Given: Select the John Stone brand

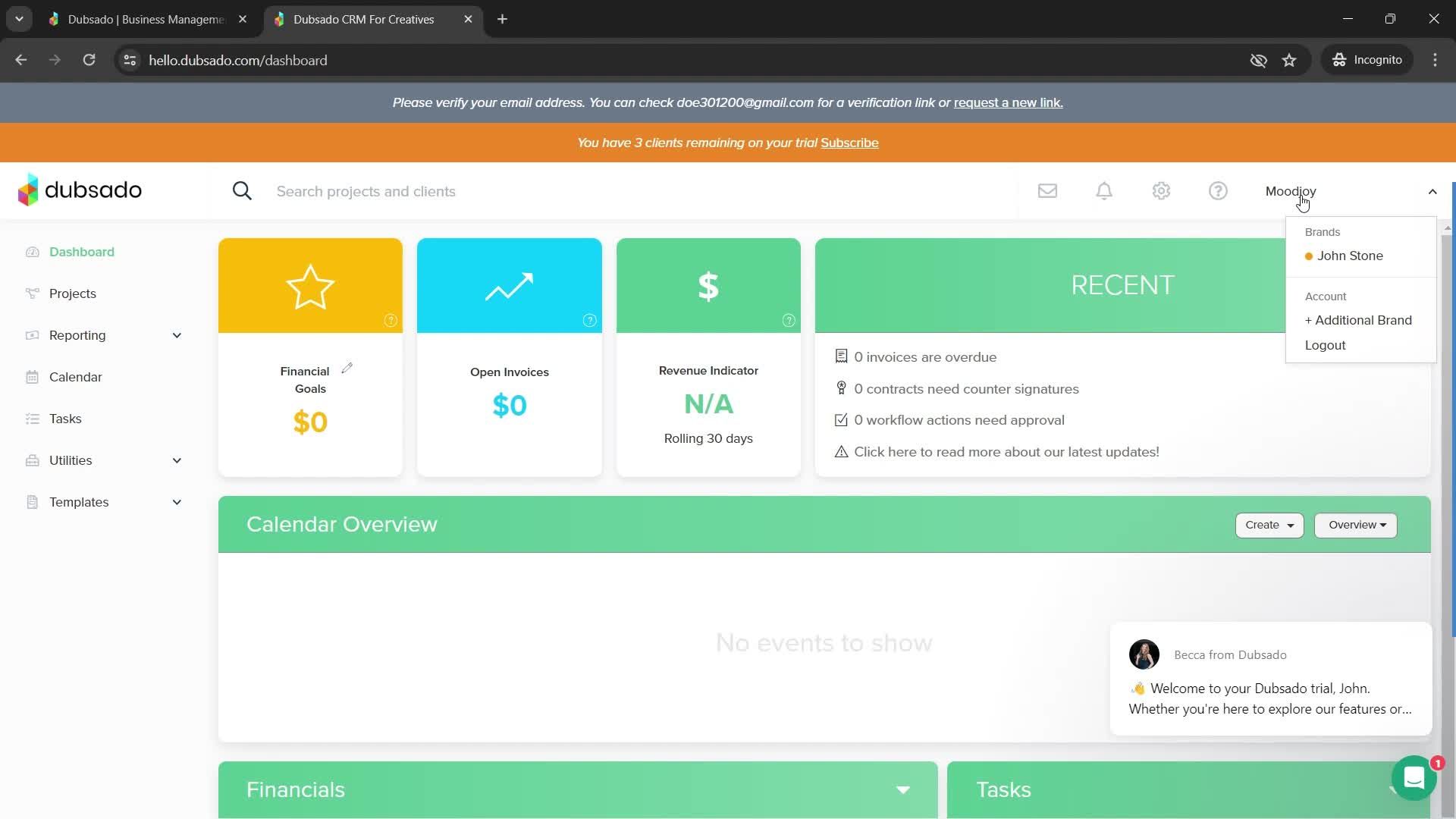Looking at the screenshot, I should (1350, 256).
